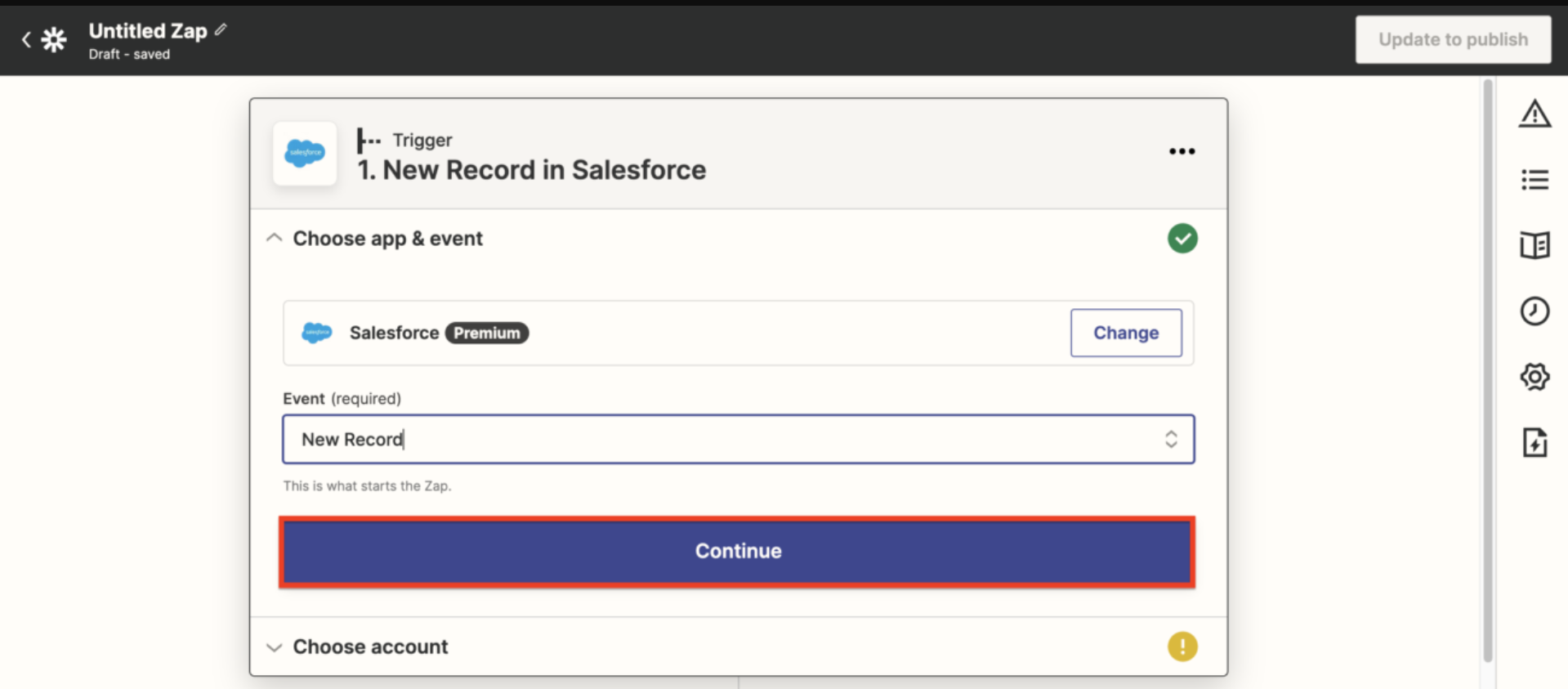Click the green check status for app & event
This screenshot has width=1568, height=689.
[x=1182, y=239]
